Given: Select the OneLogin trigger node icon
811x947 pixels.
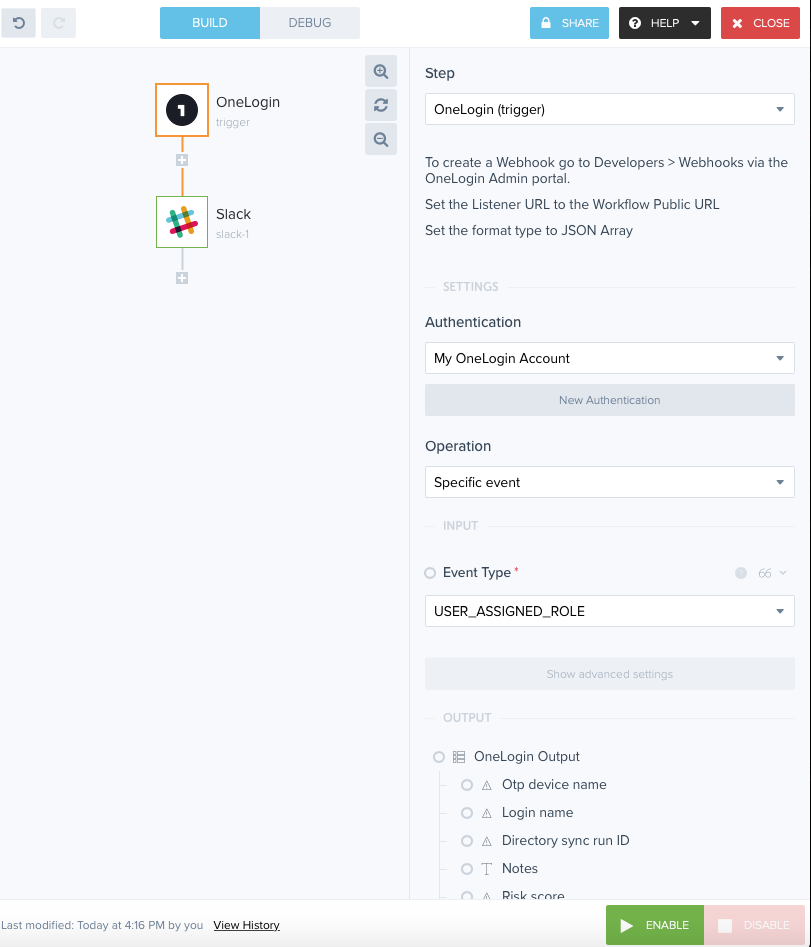Looking at the screenshot, I should pos(182,110).
